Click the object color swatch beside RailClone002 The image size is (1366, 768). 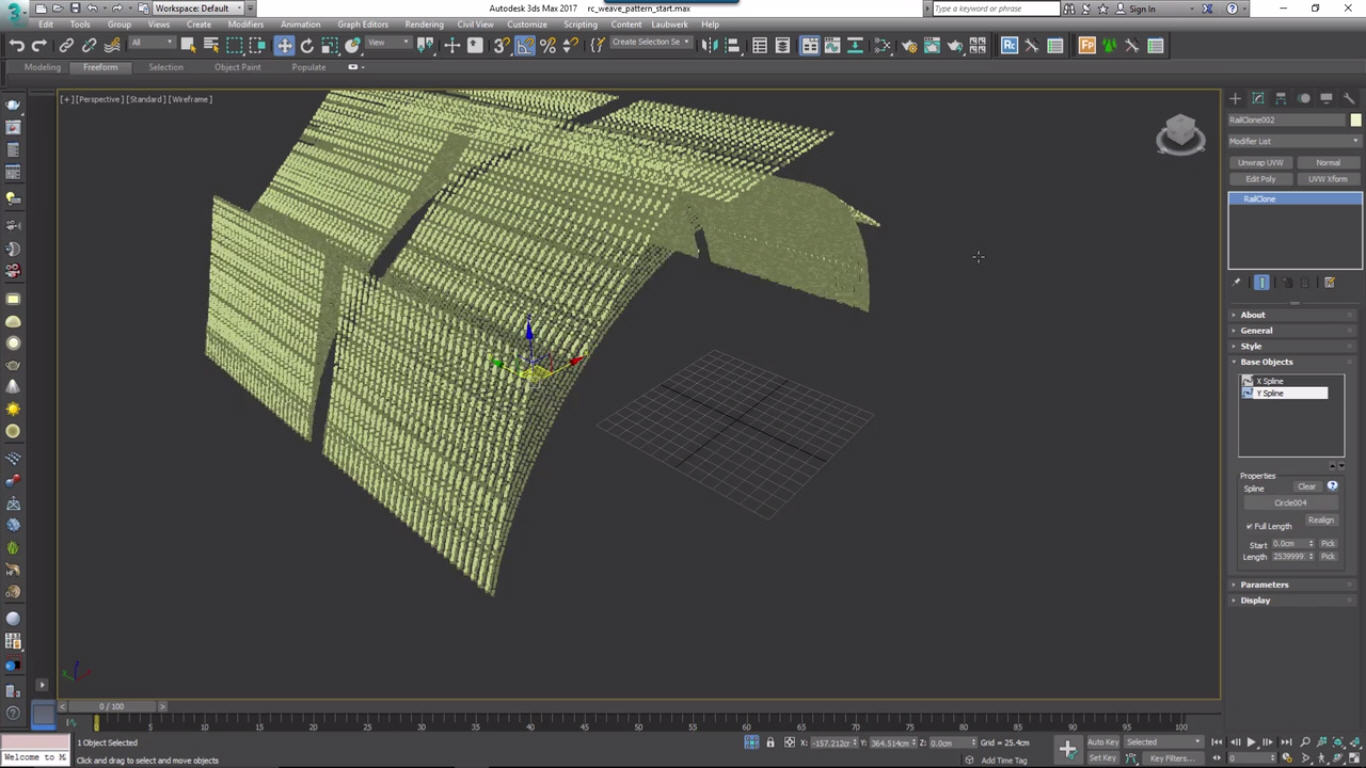click(x=1354, y=120)
